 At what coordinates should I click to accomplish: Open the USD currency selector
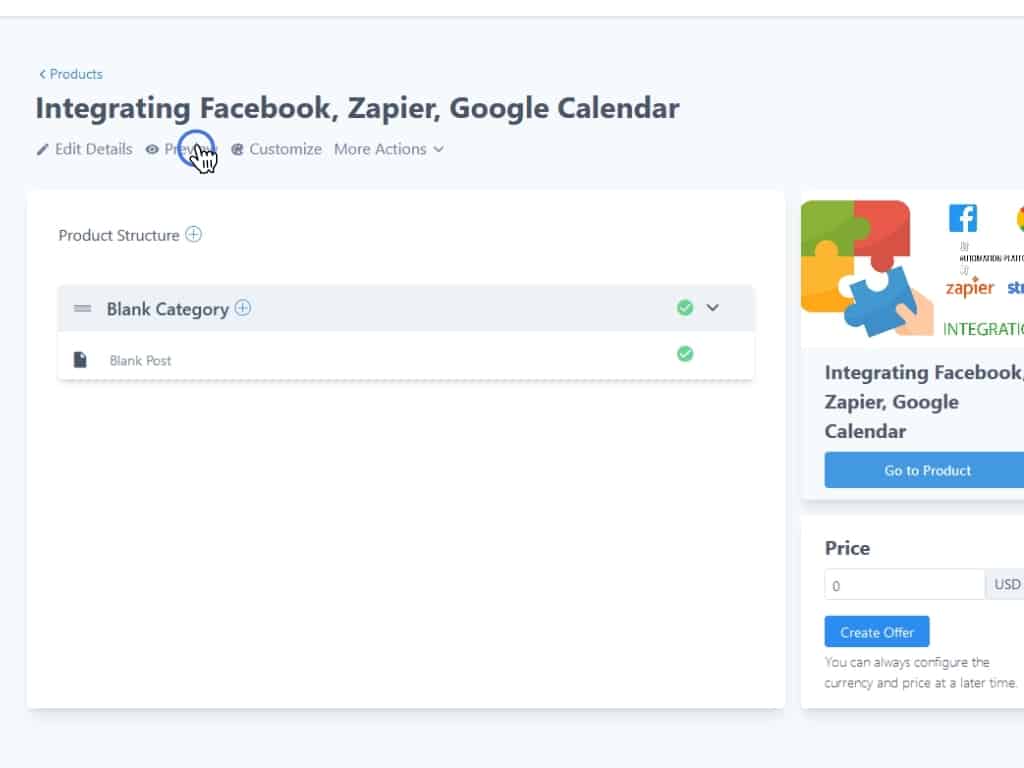pos(1006,584)
